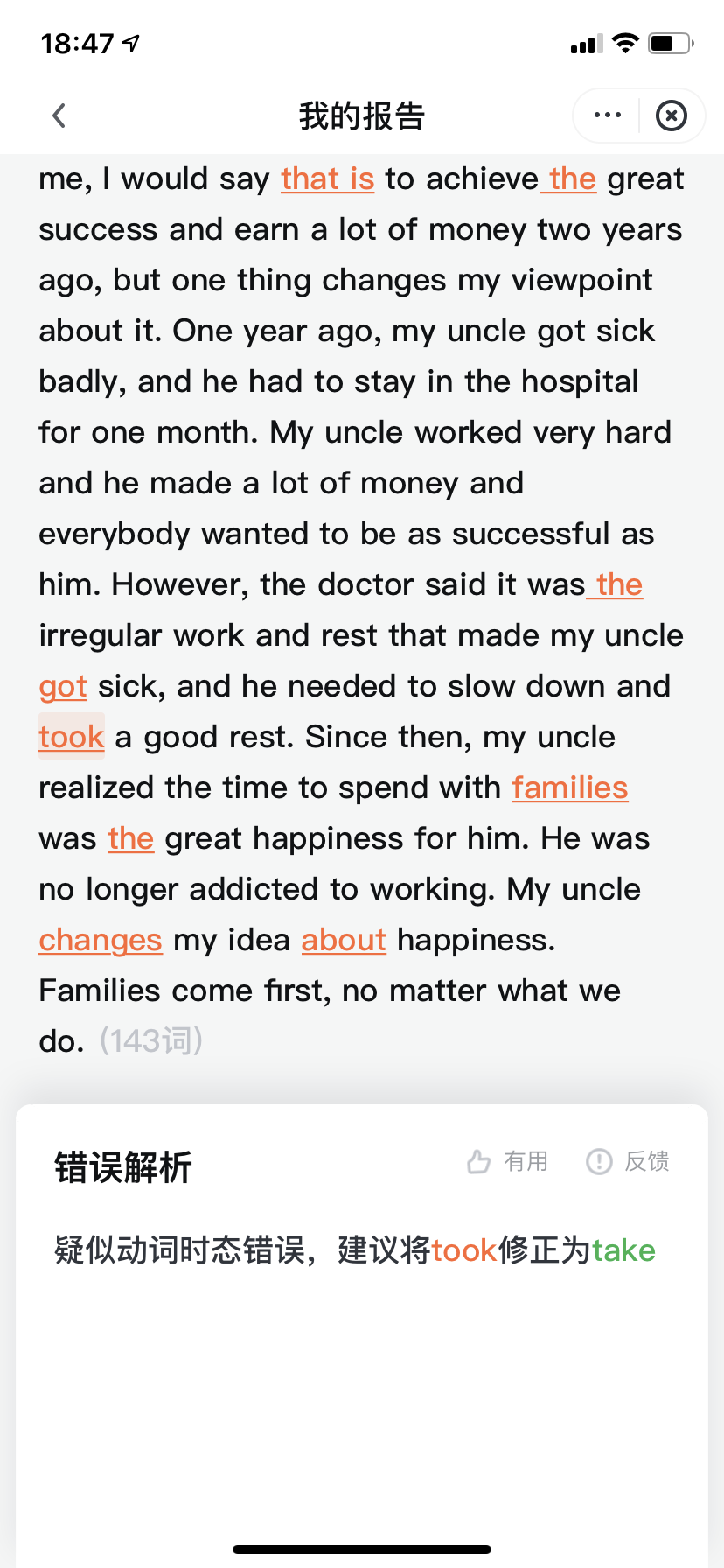Tap the 有用 label to mark helpful

pyautogui.click(x=526, y=1161)
